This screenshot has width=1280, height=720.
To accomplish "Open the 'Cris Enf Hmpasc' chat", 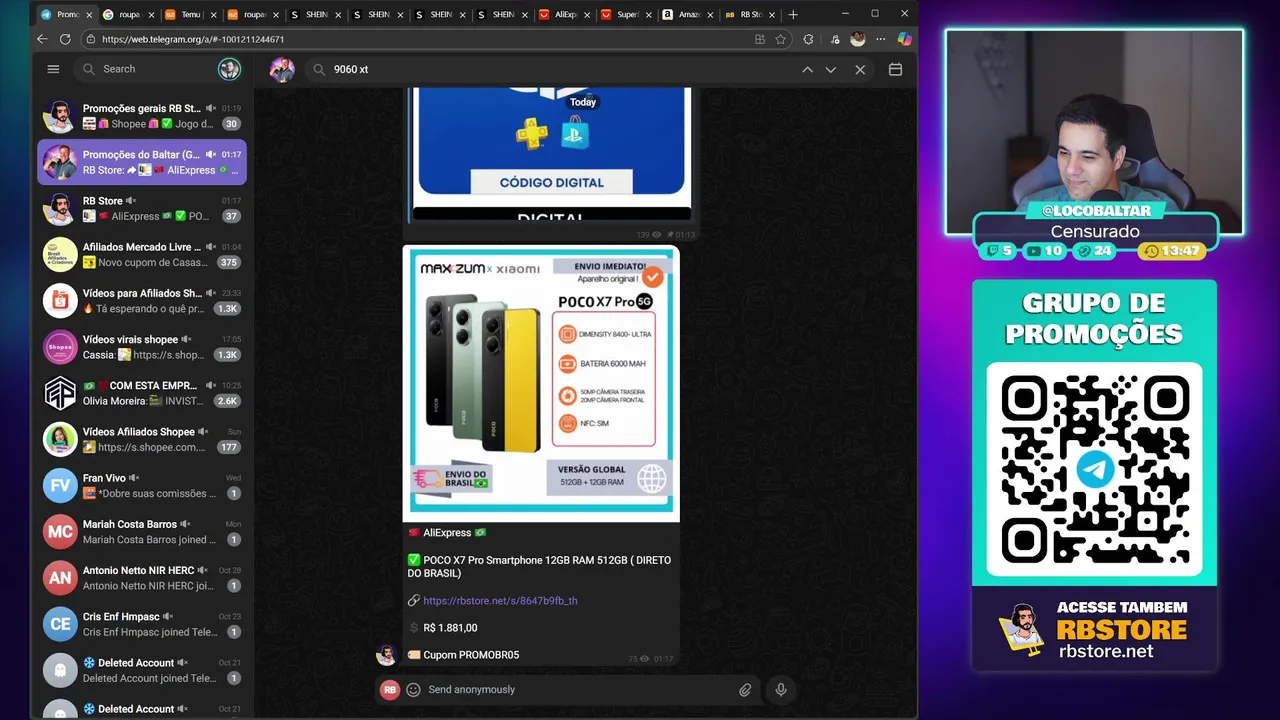I will tap(141, 624).
